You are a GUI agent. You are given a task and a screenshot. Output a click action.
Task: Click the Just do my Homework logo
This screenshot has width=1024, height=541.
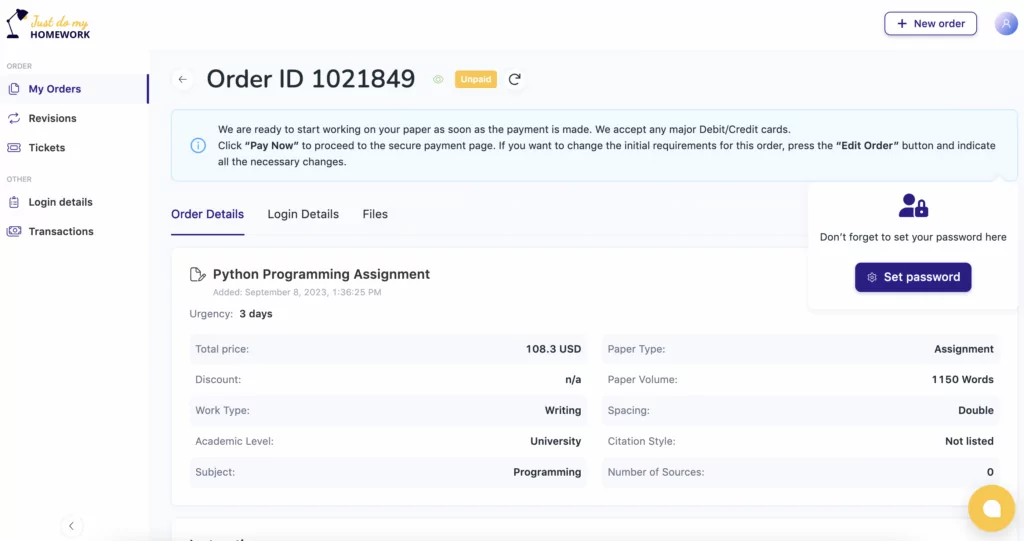coord(48,25)
